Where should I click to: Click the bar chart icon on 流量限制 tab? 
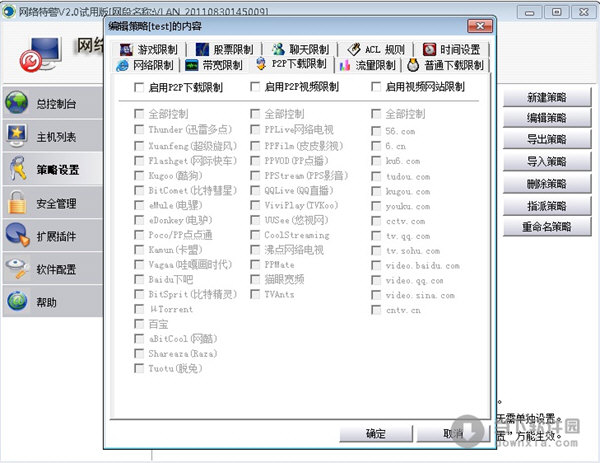coord(344,65)
